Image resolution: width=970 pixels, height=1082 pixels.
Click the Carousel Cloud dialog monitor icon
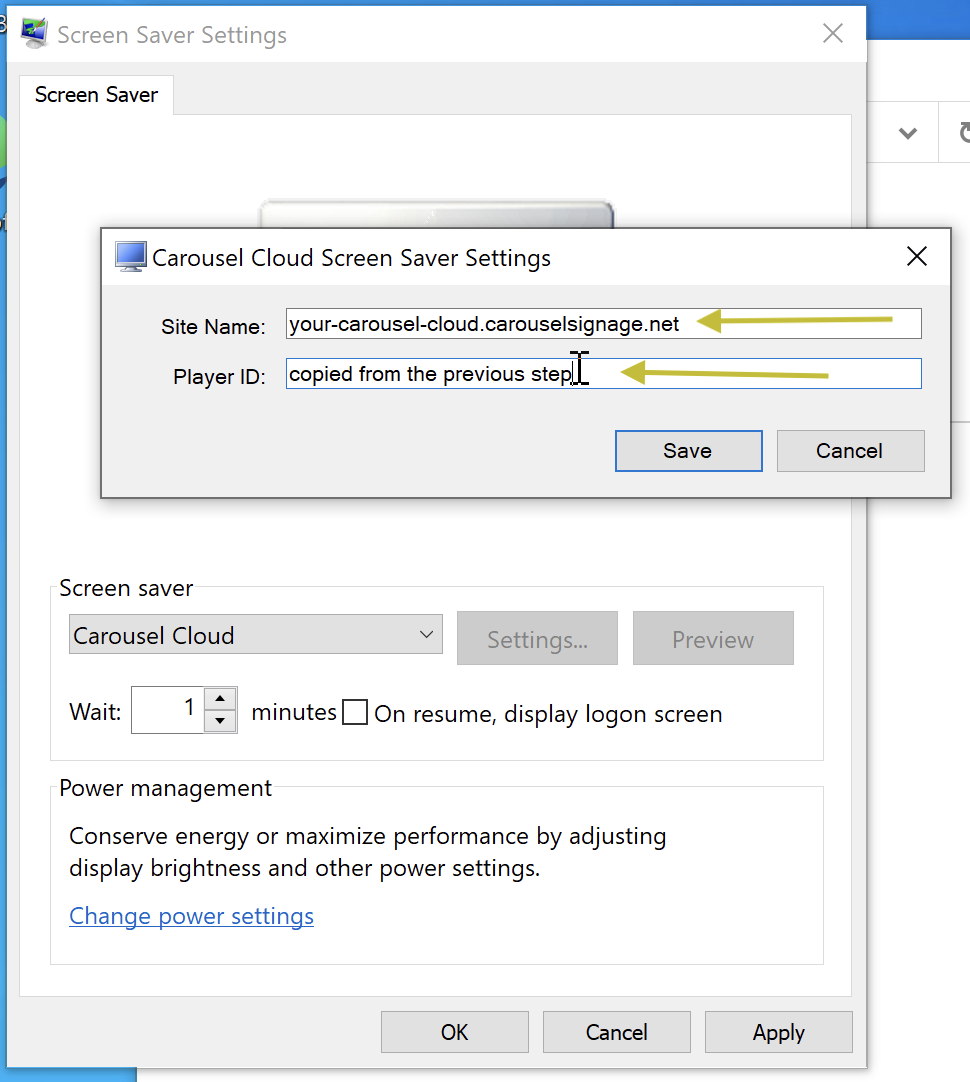pos(129,257)
